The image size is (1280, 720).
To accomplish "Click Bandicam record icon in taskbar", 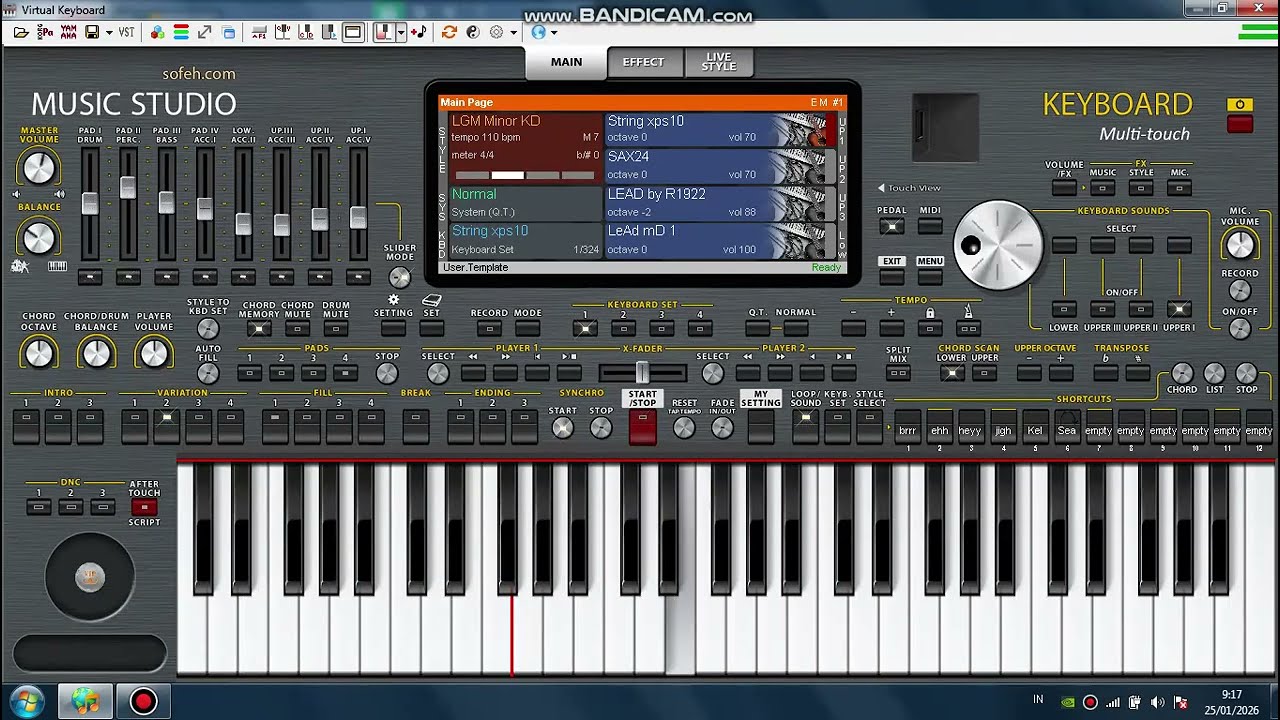I will pyautogui.click(x=143, y=702).
